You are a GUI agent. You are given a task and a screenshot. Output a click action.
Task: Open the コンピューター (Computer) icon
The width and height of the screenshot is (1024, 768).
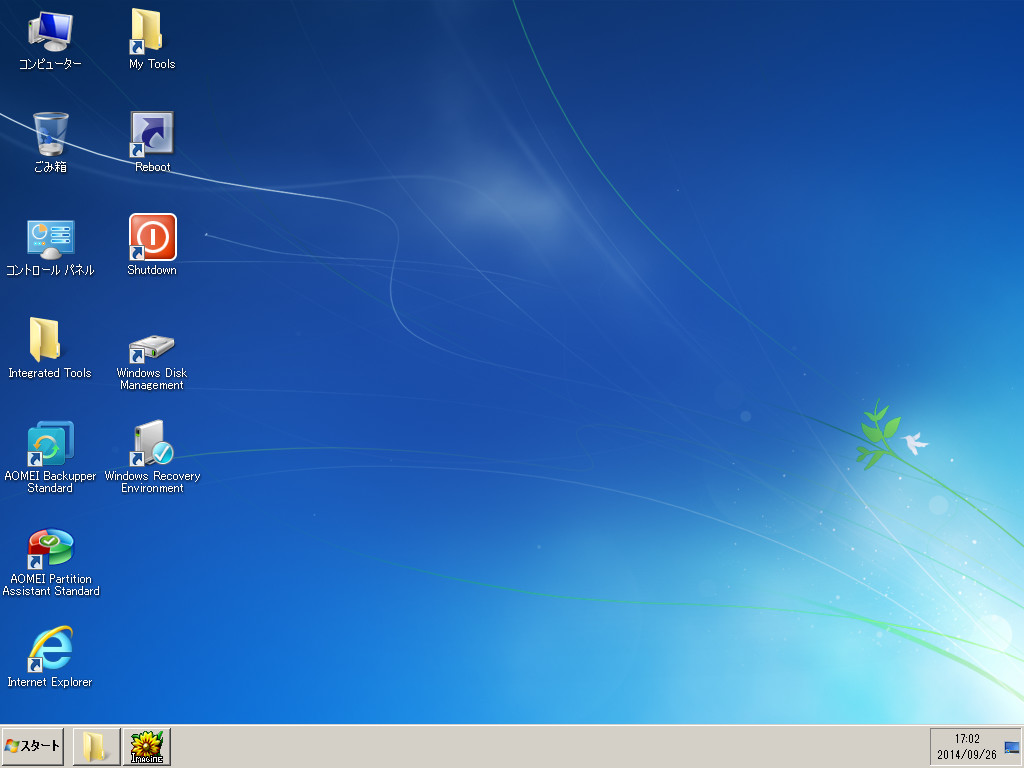pyautogui.click(x=50, y=30)
